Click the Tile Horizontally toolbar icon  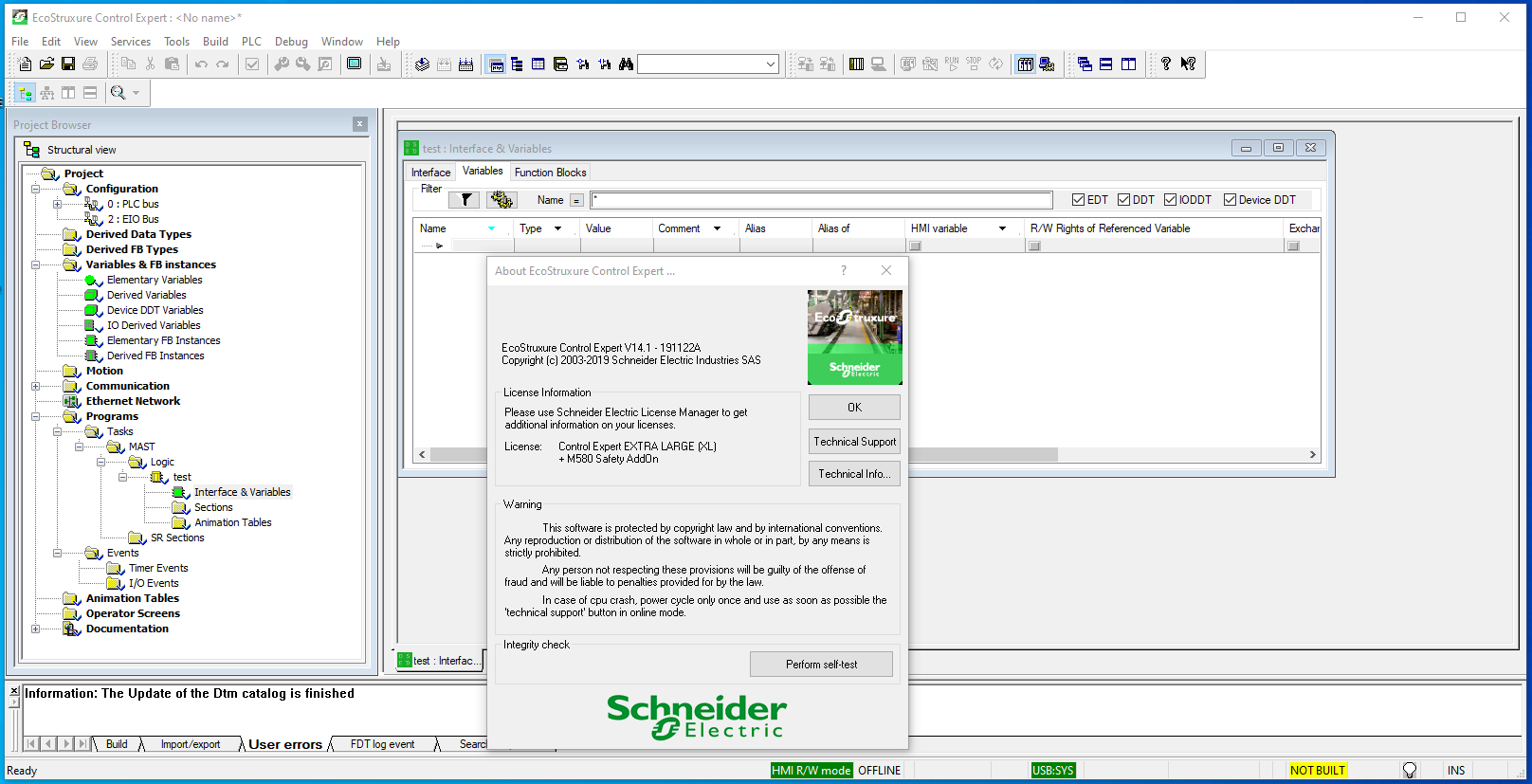click(1106, 64)
